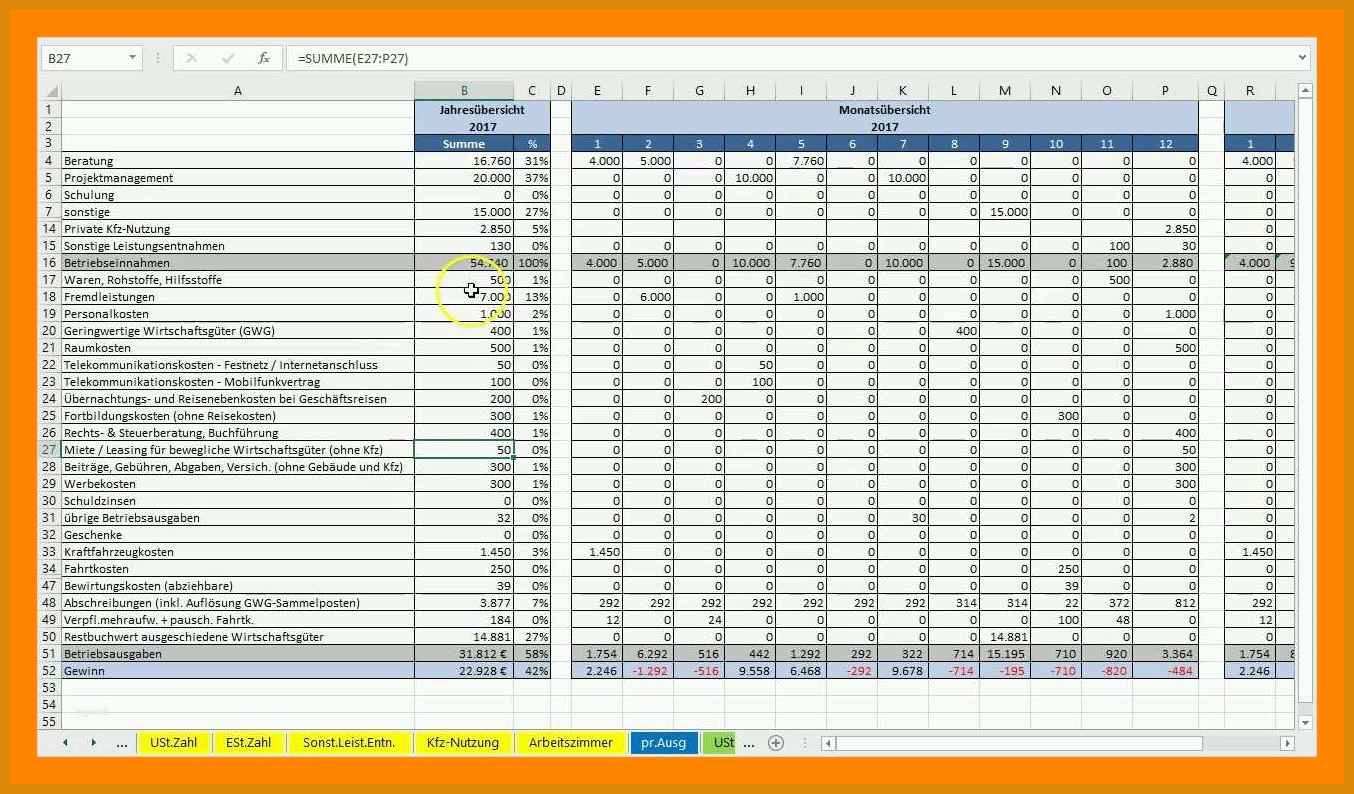Click the horizontal scrollbar thumb
Image resolution: width=1354 pixels, height=794 pixels.
coord(1020,743)
